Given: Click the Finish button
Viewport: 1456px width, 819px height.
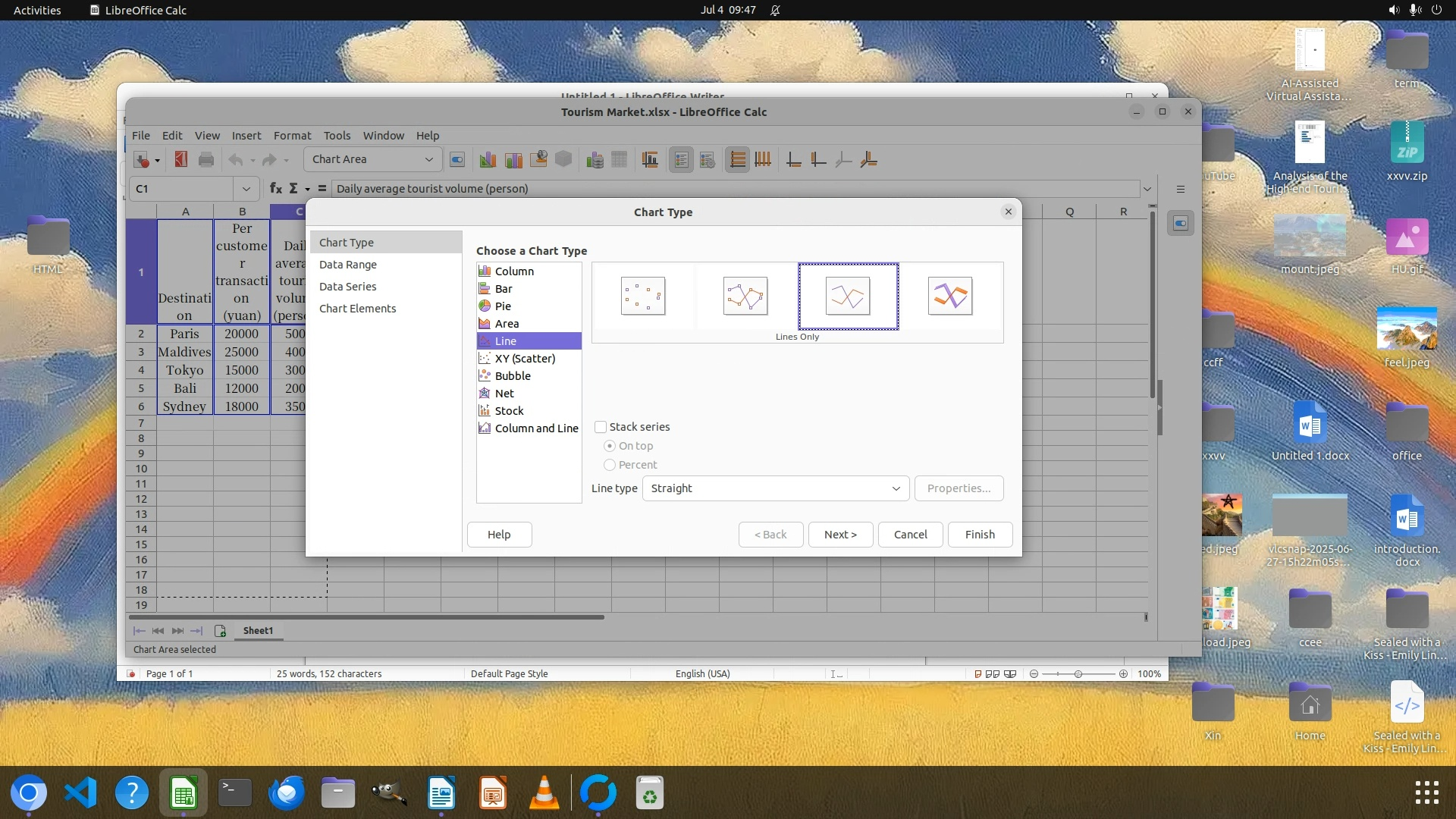Looking at the screenshot, I should 980,535.
